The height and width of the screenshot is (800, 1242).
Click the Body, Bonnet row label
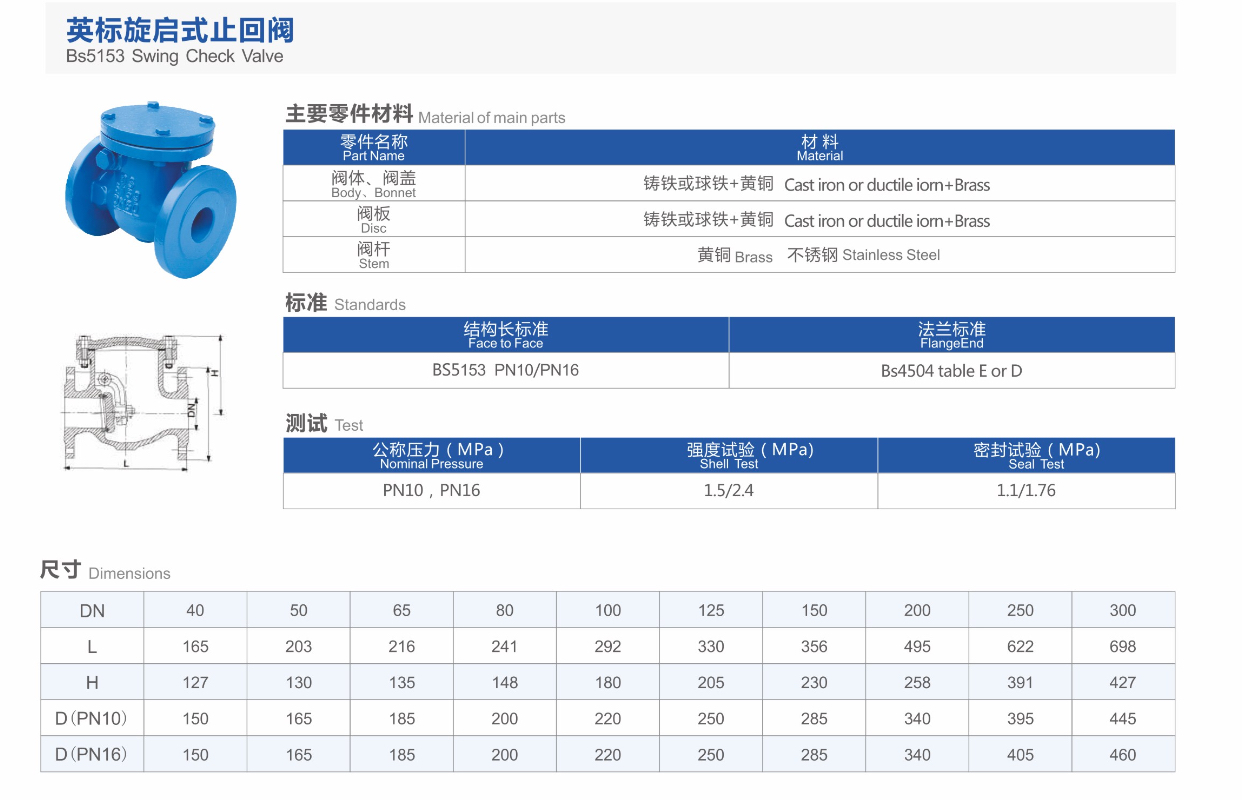pyautogui.click(x=374, y=184)
